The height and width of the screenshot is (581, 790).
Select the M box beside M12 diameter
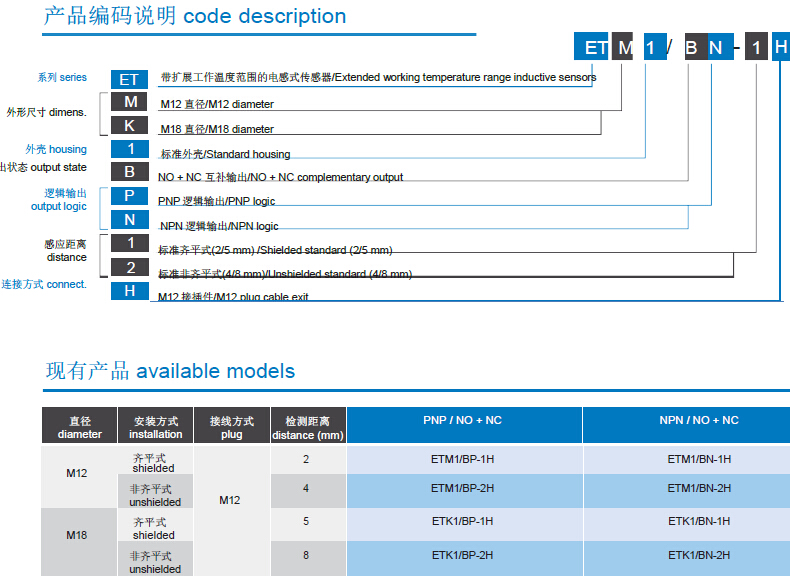[x=129, y=103]
